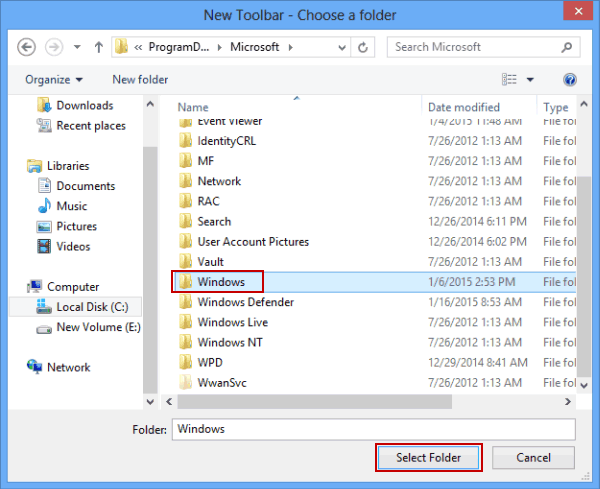
Task: Select Network in the navigation pane
Action: click(x=59, y=367)
